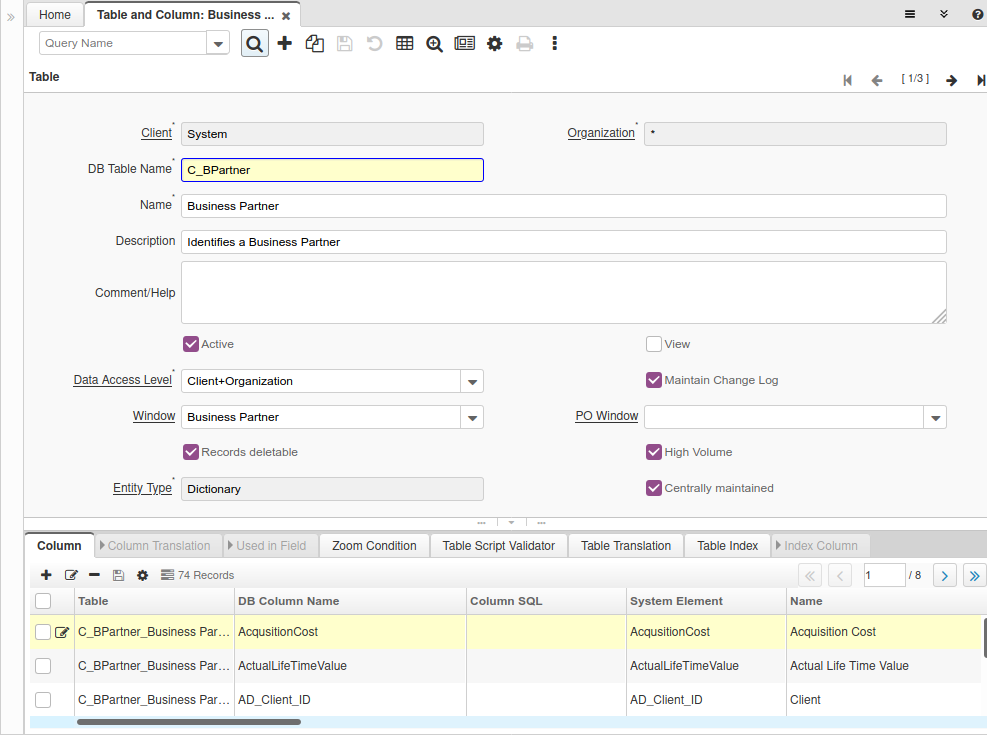987x735 pixels.
Task: Toggle the High Volume checkbox
Action: pyautogui.click(x=654, y=452)
